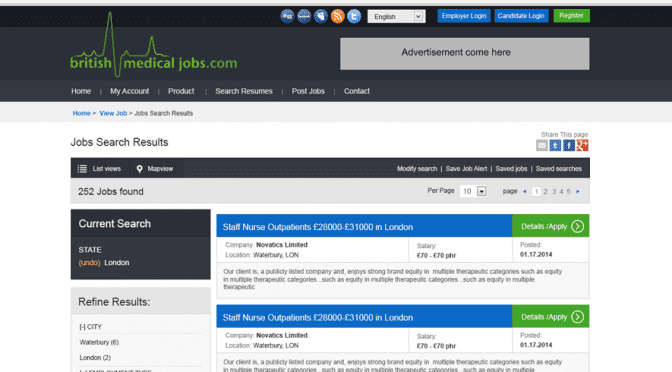The width and height of the screenshot is (672, 372).
Task: Open Home in the navigation bar
Action: pos(81,91)
